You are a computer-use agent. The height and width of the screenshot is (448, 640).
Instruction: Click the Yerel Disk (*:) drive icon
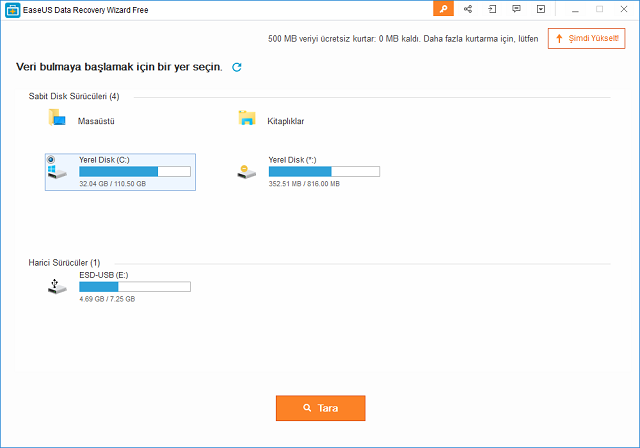pos(247,172)
